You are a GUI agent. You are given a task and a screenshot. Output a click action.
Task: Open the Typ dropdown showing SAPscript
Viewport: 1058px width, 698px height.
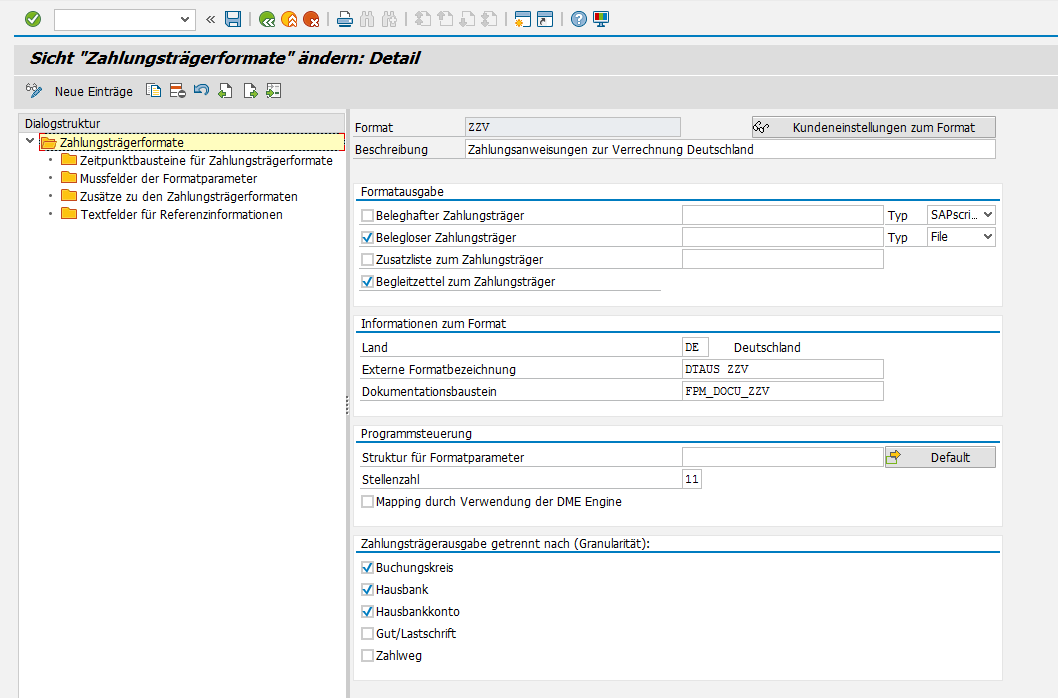tap(961, 215)
